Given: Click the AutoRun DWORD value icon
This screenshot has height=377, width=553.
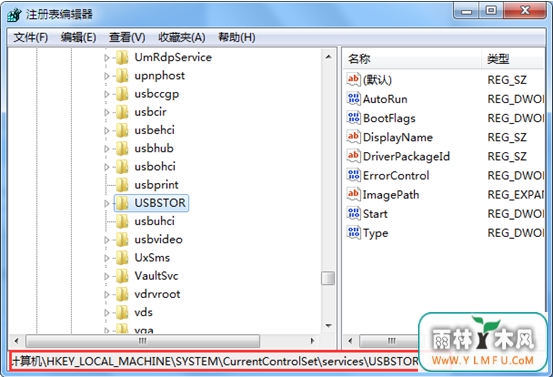Looking at the screenshot, I should [353, 99].
